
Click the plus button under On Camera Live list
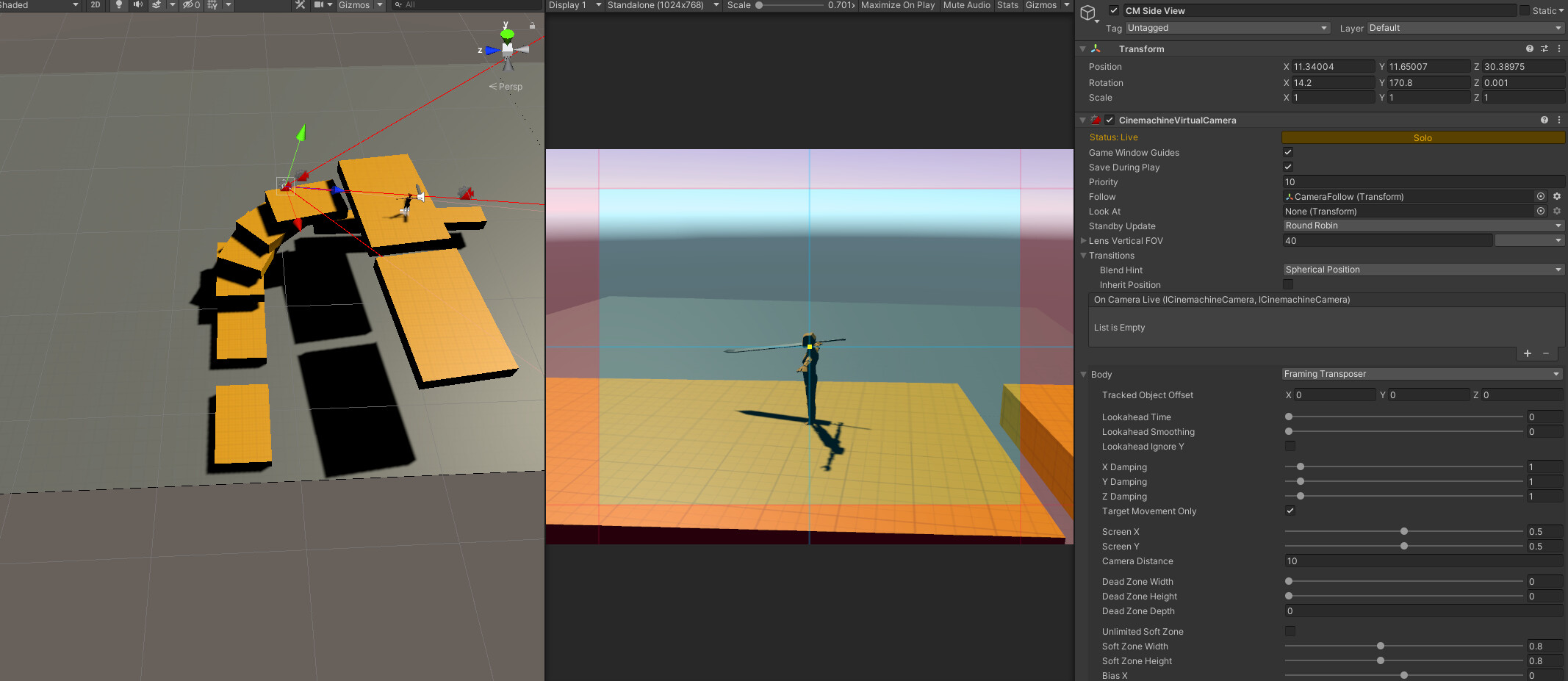tap(1527, 353)
